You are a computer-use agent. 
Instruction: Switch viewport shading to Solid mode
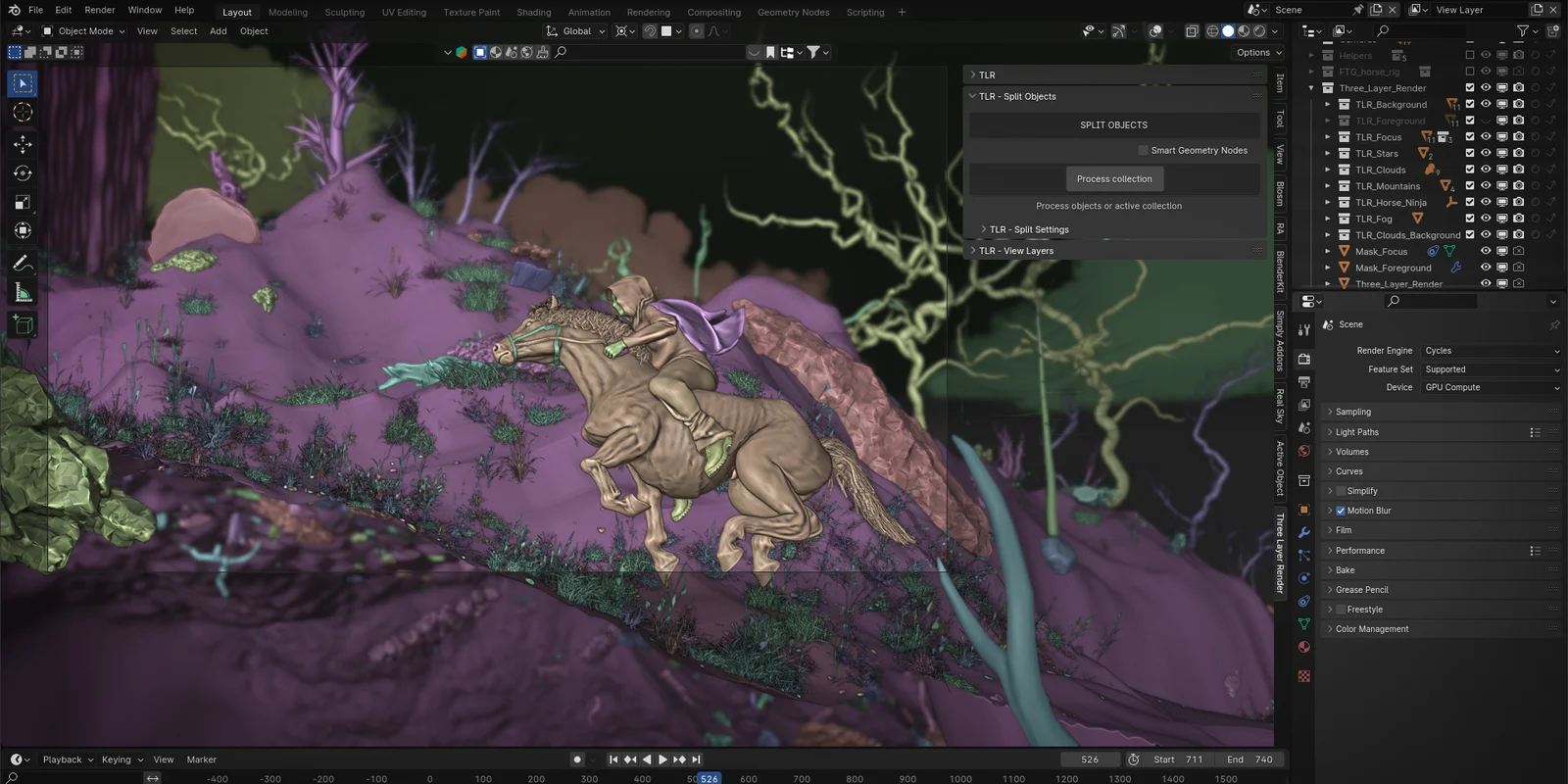1228,31
